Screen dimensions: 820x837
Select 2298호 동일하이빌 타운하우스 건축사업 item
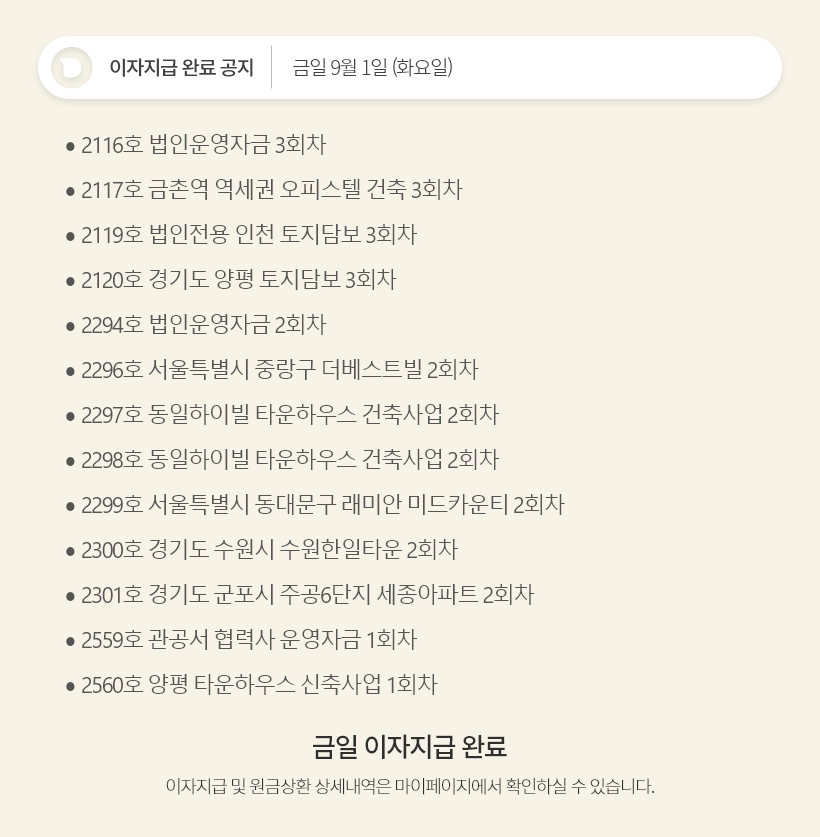click(290, 459)
